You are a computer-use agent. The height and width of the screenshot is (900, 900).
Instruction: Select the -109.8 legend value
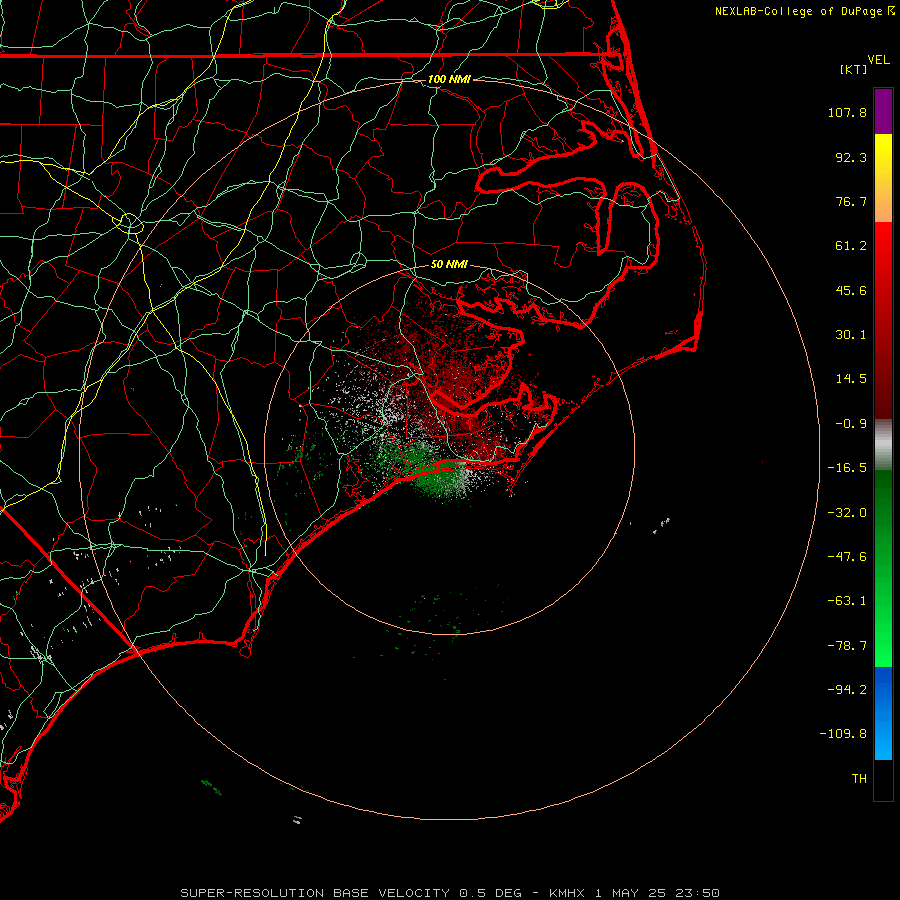coord(843,734)
